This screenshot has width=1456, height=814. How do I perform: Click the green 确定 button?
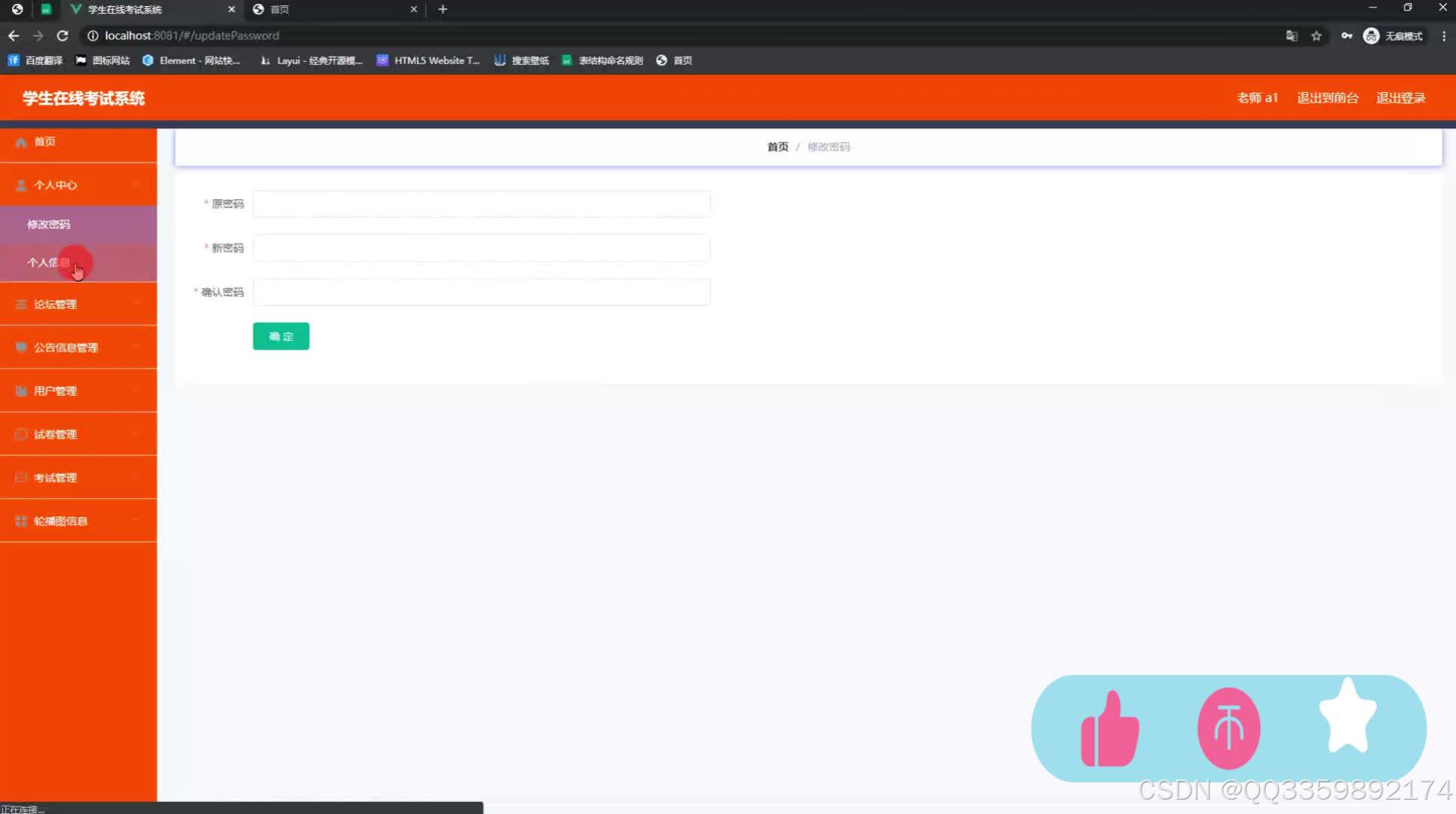tap(280, 336)
